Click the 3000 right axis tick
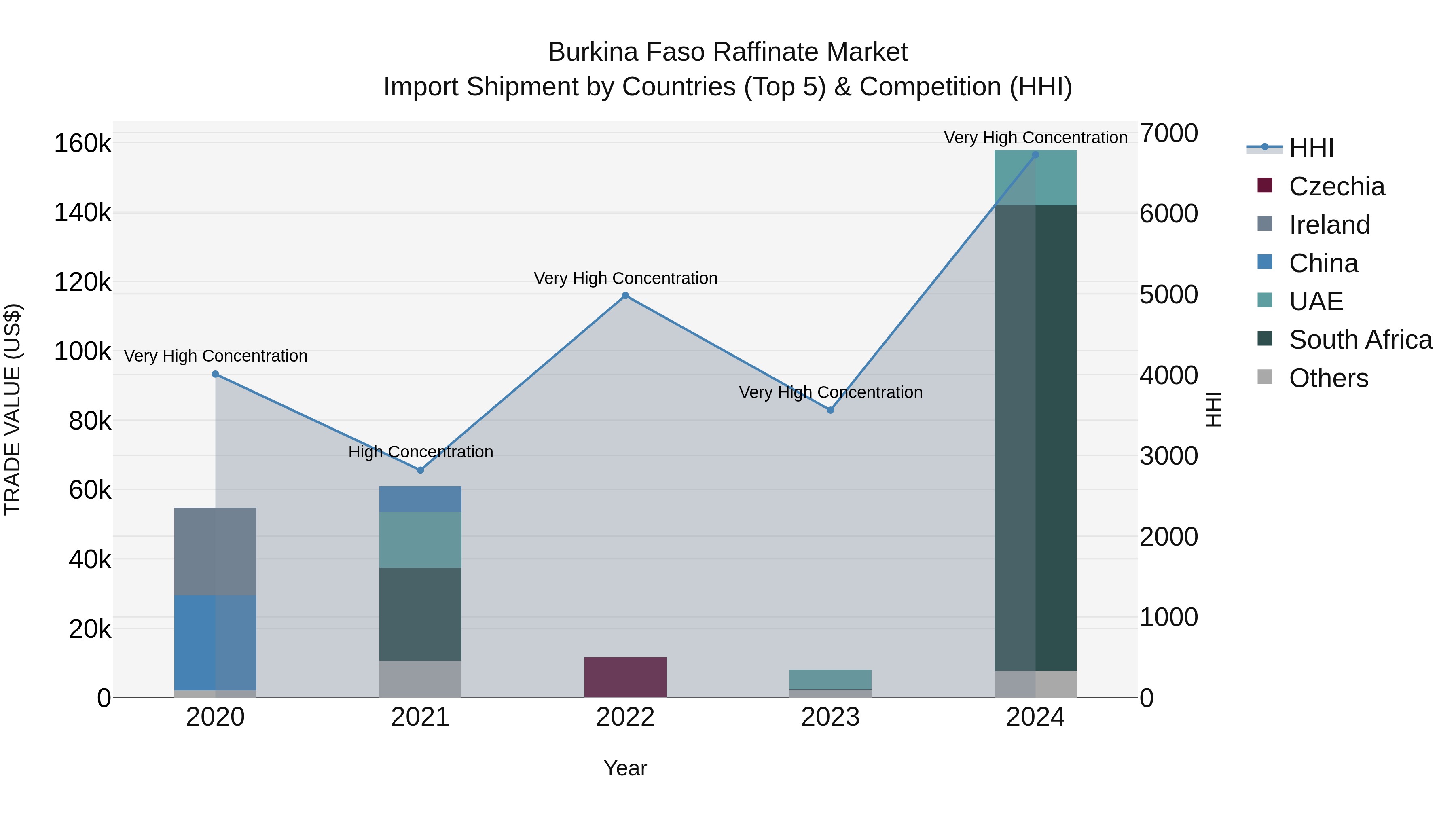1456x819 pixels. 1168,455
